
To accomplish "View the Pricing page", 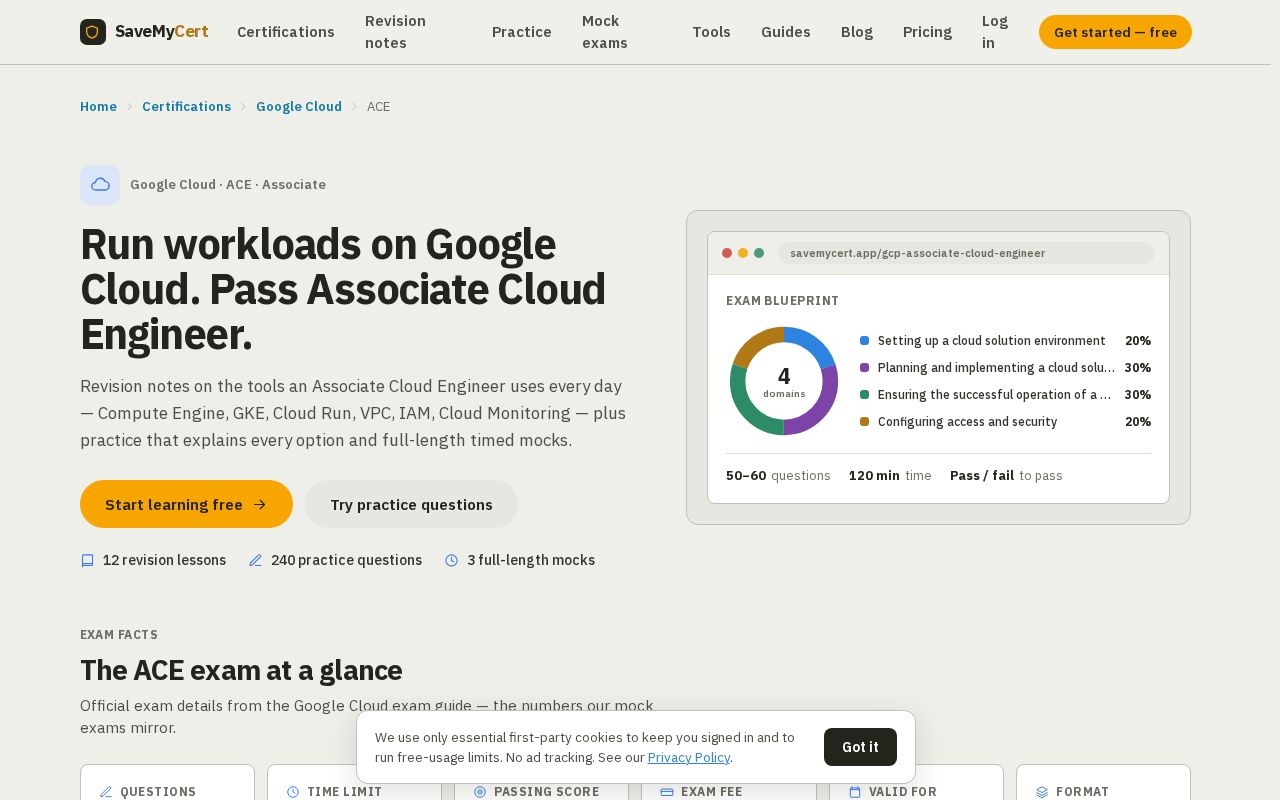I will click(x=927, y=32).
